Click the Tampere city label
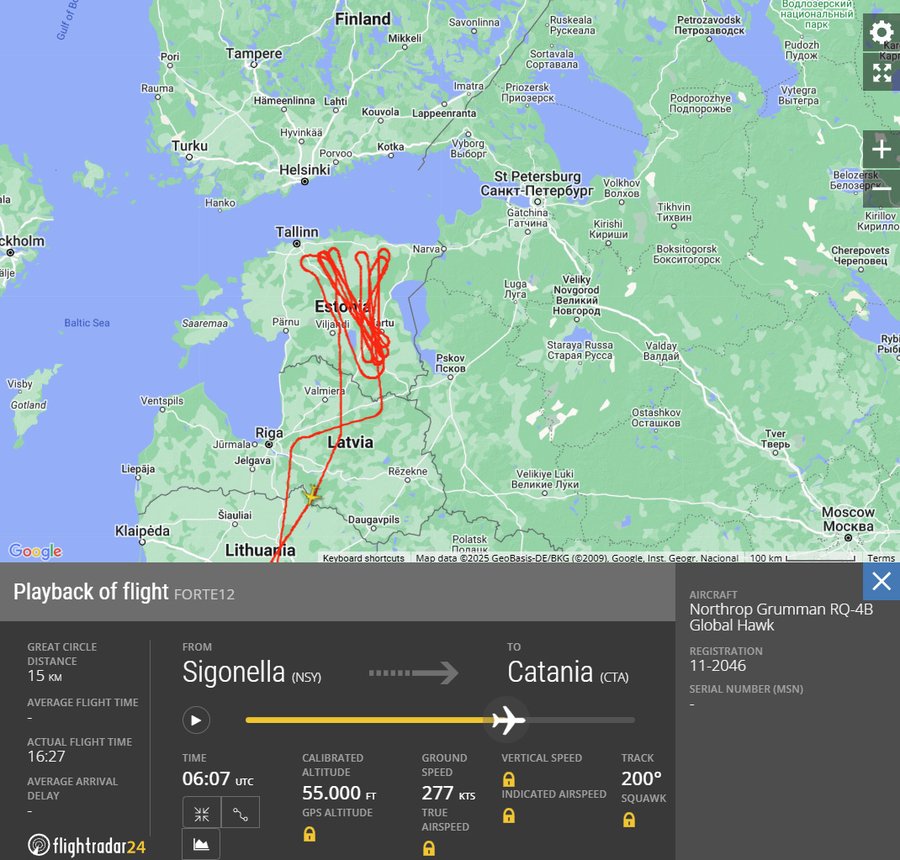900x860 pixels. pos(254,53)
